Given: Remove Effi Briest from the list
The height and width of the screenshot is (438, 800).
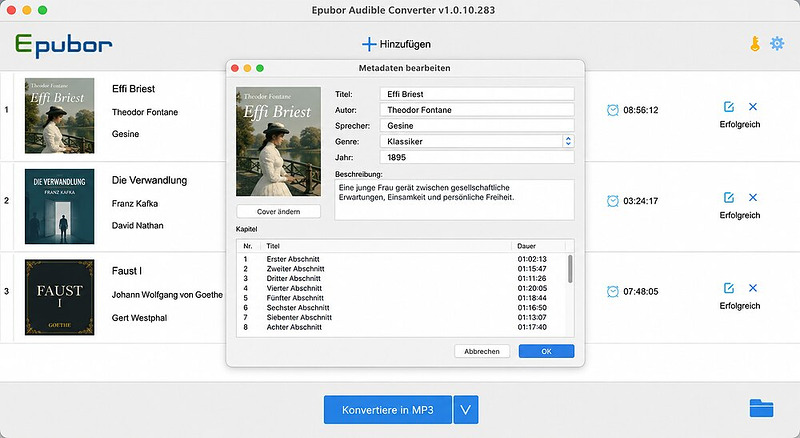Looking at the screenshot, I should pyautogui.click(x=753, y=107).
